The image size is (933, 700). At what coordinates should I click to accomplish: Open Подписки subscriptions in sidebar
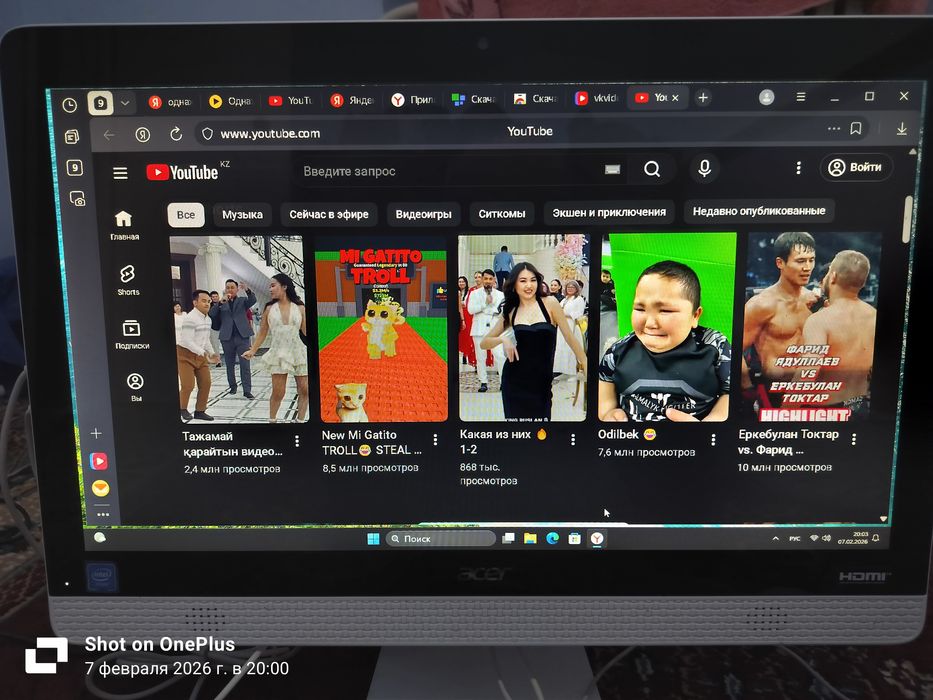pos(132,334)
